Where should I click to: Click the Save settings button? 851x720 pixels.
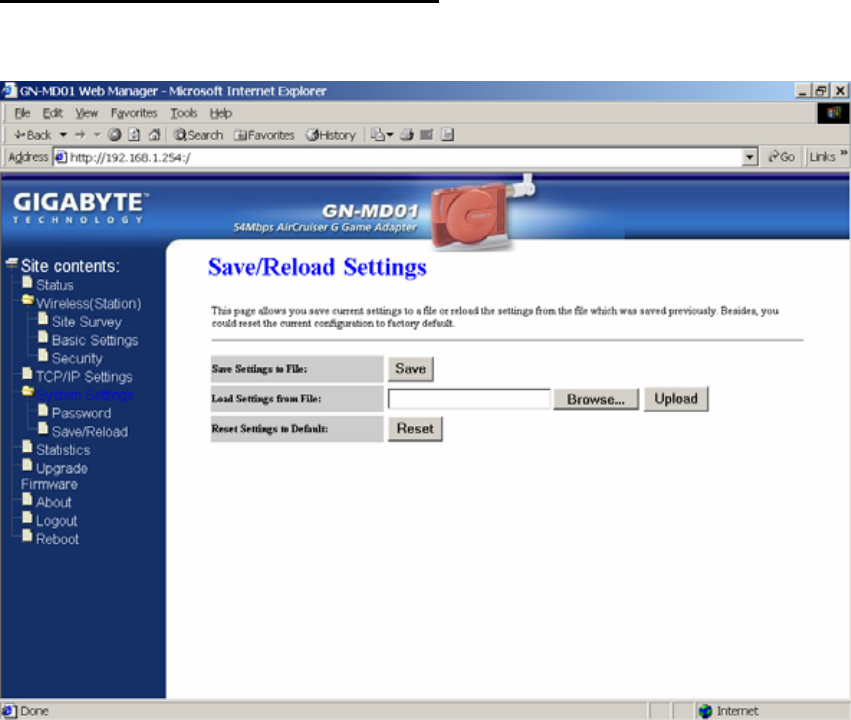pyautogui.click(x=411, y=369)
